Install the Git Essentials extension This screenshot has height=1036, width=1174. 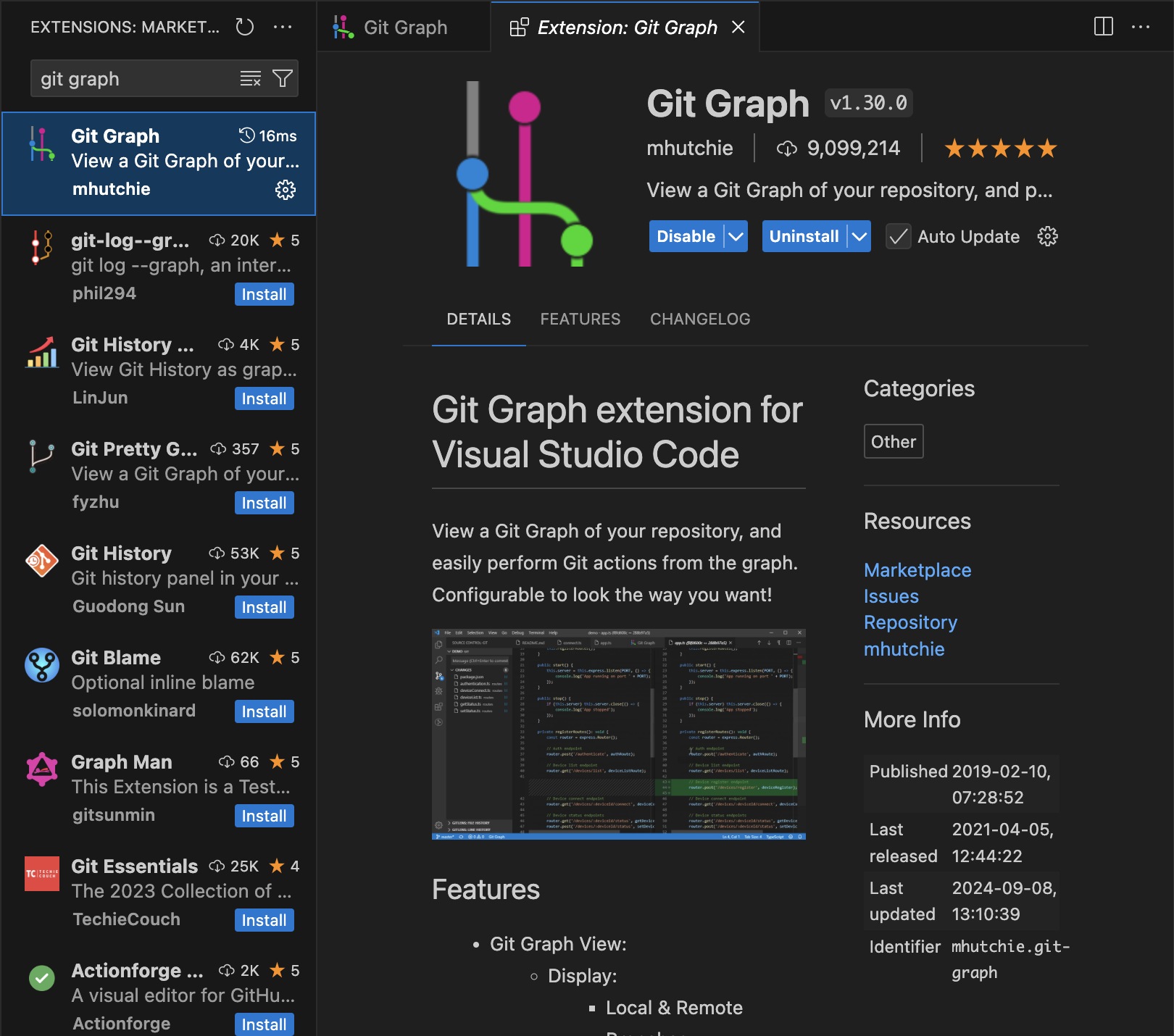coord(264,920)
